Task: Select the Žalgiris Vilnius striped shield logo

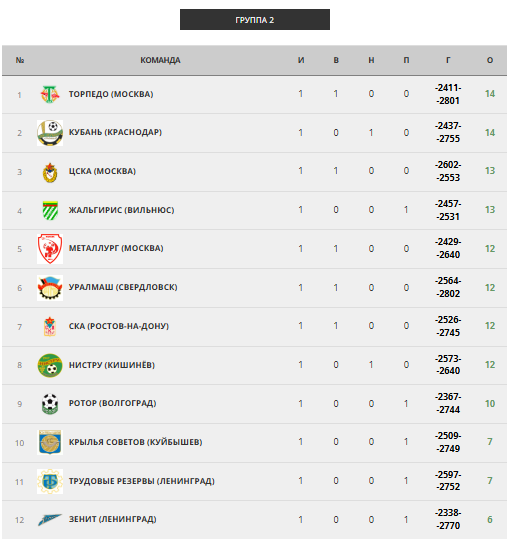Action: click(50, 210)
